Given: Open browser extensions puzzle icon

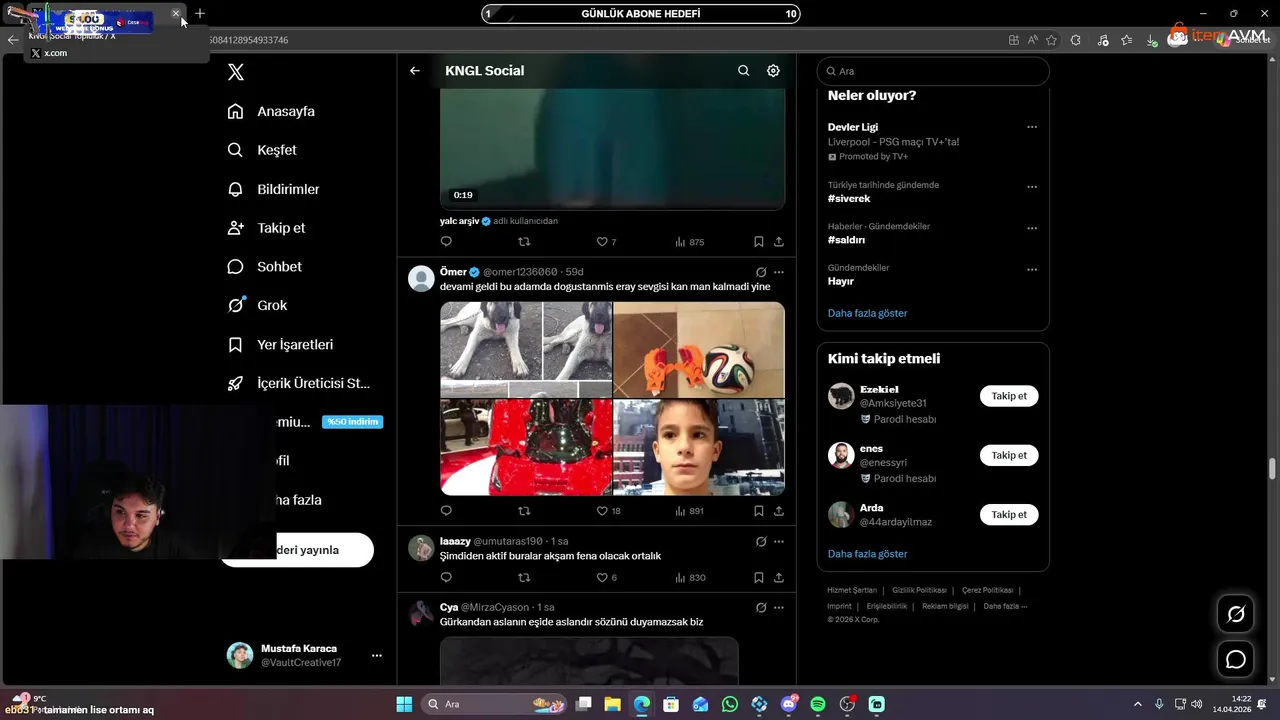Looking at the screenshot, I should (x=1076, y=40).
